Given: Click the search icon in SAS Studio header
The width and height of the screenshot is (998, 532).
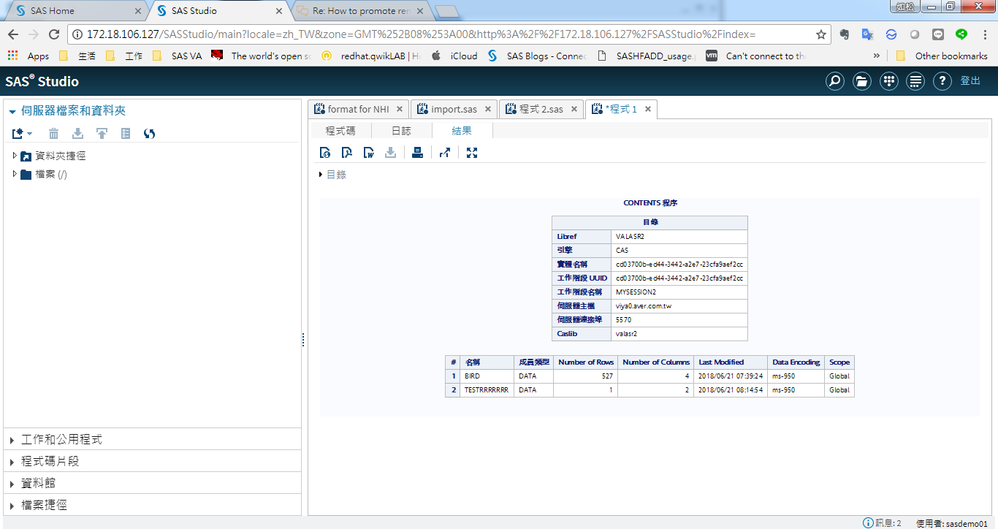Looking at the screenshot, I should tap(835, 81).
